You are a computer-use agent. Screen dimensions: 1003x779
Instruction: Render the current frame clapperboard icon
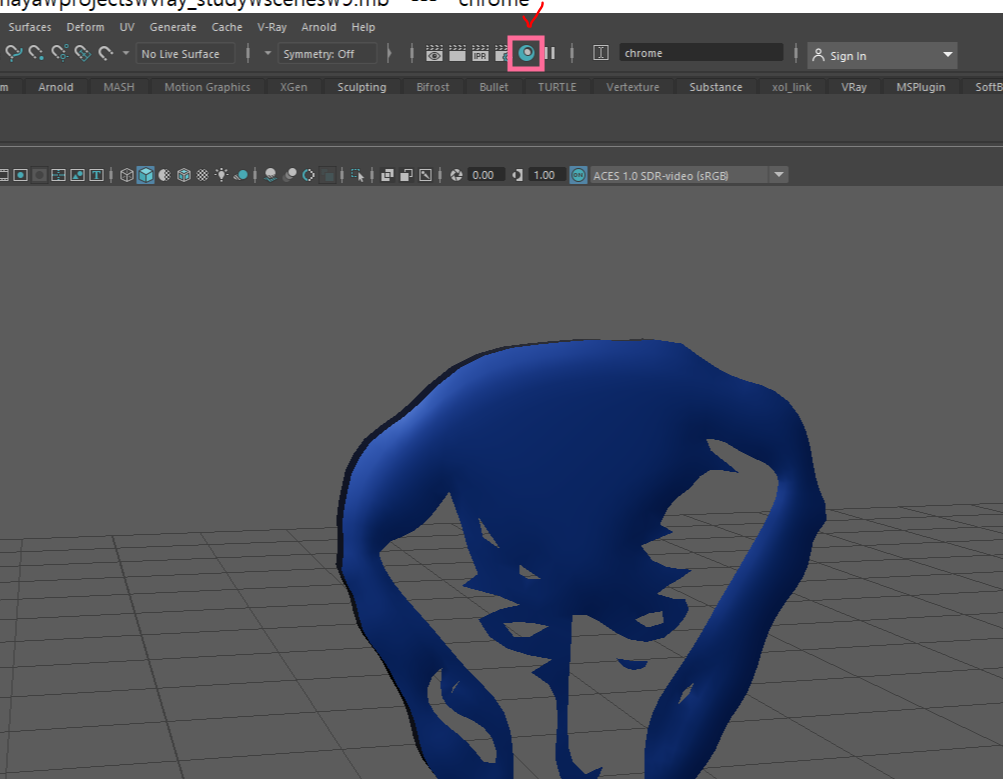(457, 53)
